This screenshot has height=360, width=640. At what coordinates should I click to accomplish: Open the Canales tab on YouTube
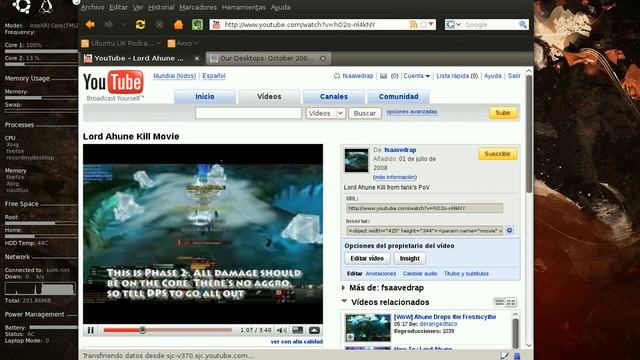coord(333,97)
